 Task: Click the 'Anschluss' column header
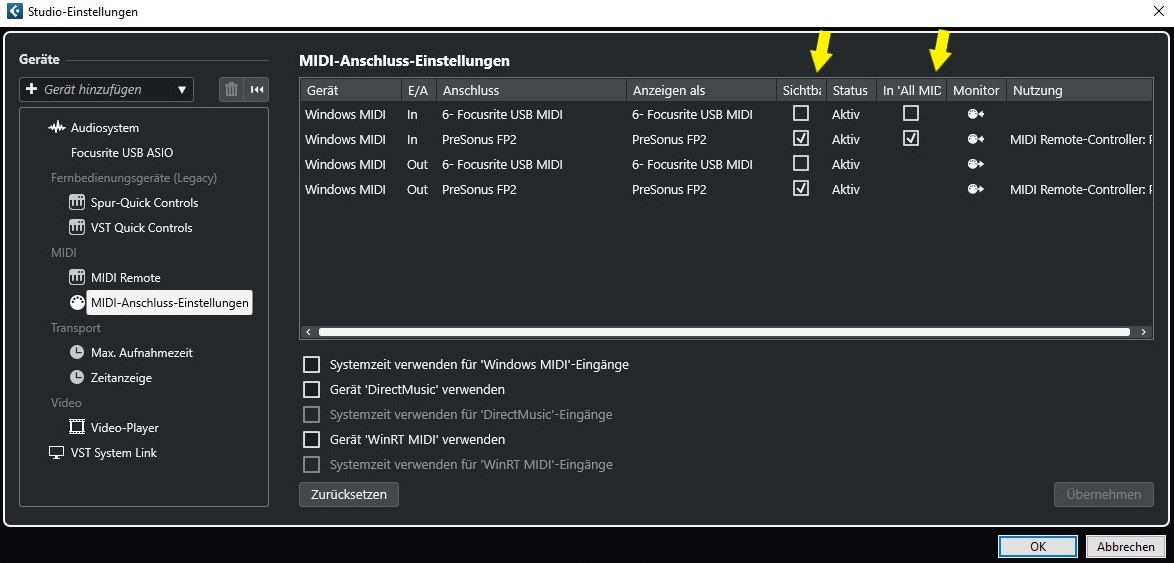[530, 90]
